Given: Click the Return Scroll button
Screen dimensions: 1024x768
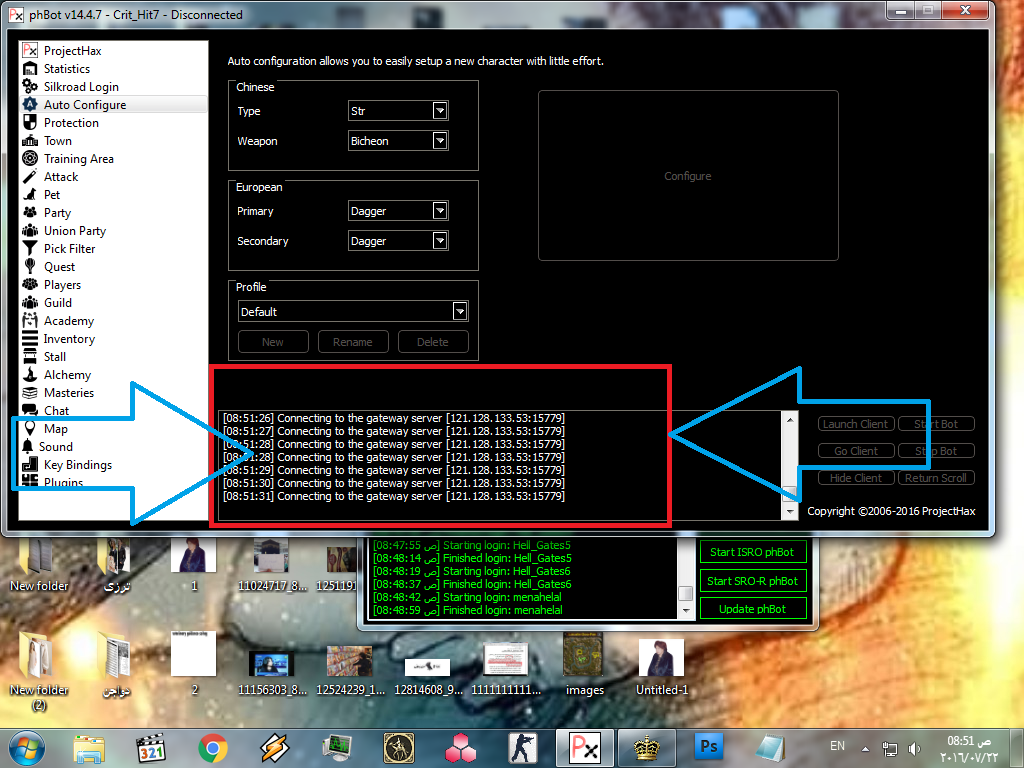Looking at the screenshot, I should pos(936,477).
